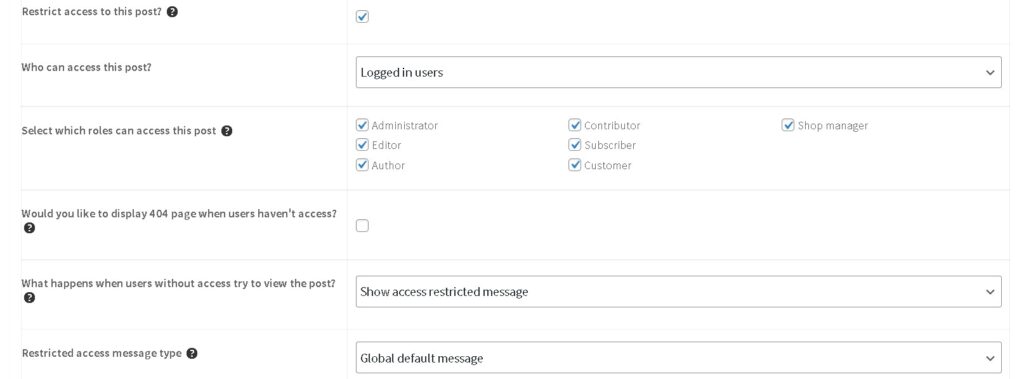Click the Subscriber role label
Screen dimensions: 1024x379
coord(610,145)
